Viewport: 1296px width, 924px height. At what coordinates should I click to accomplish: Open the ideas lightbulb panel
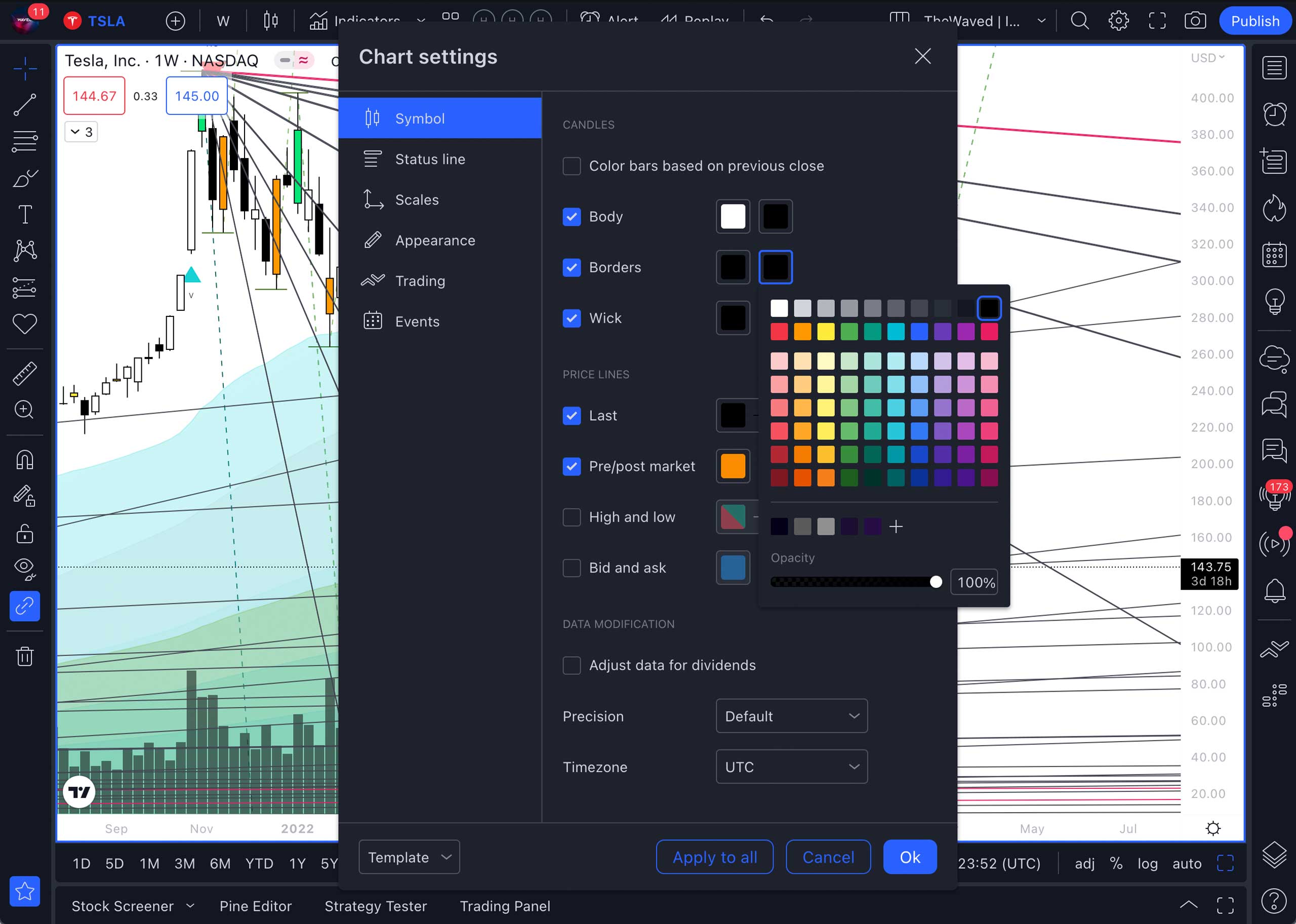click(x=1274, y=302)
